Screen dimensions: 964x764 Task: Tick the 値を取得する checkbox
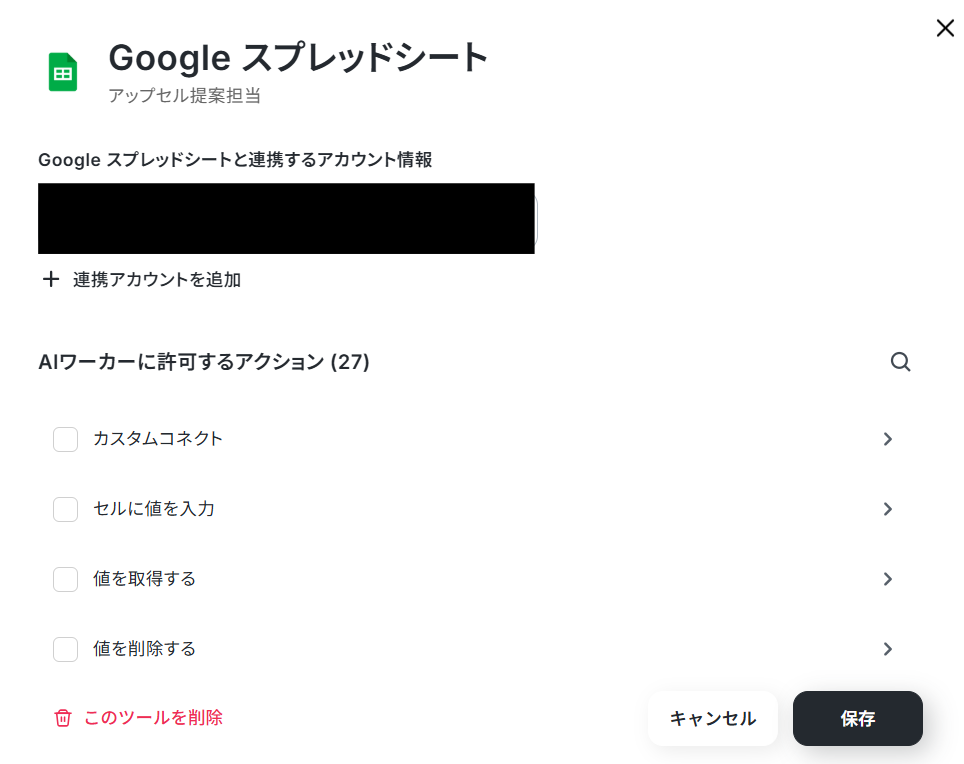(x=65, y=580)
